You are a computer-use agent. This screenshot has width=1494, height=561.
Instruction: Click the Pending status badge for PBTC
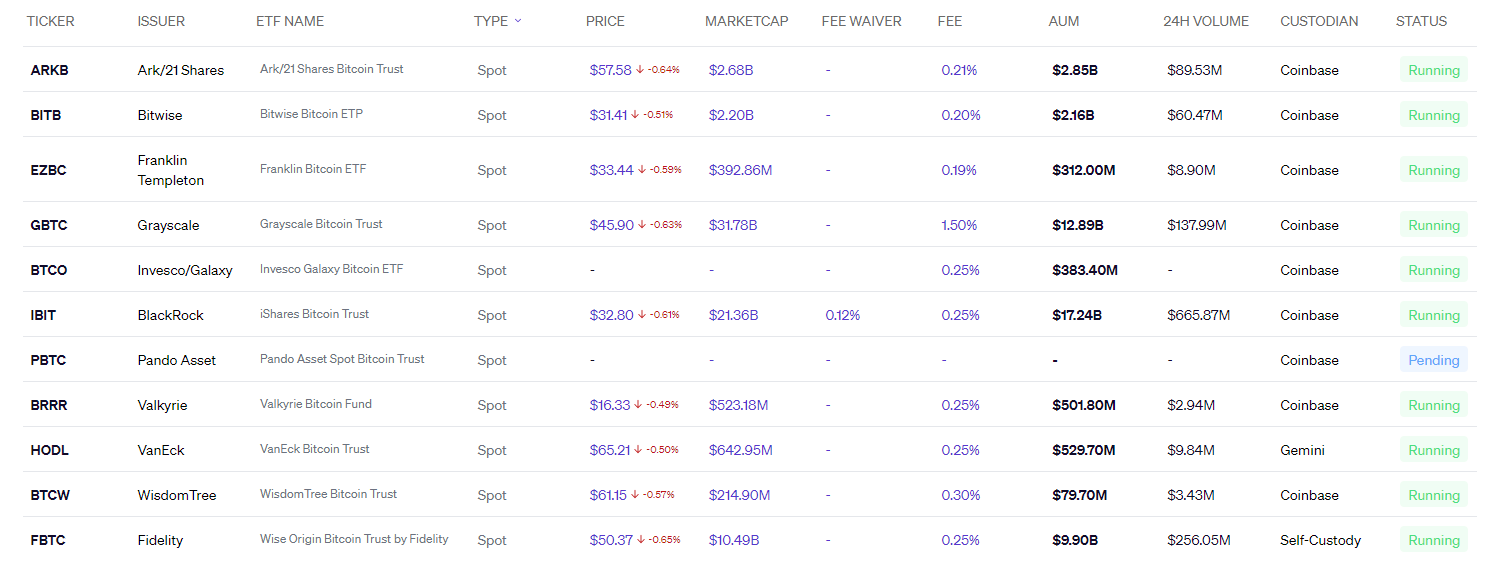[1433, 360]
